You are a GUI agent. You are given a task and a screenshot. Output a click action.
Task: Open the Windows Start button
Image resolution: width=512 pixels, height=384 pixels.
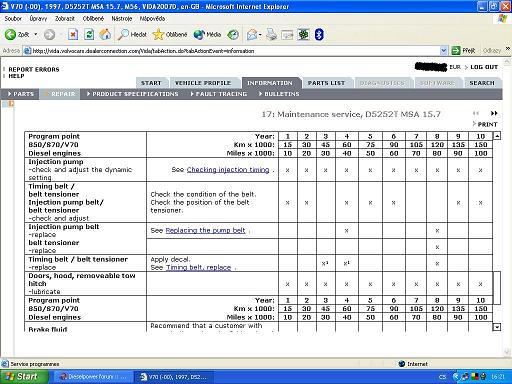coord(24,377)
